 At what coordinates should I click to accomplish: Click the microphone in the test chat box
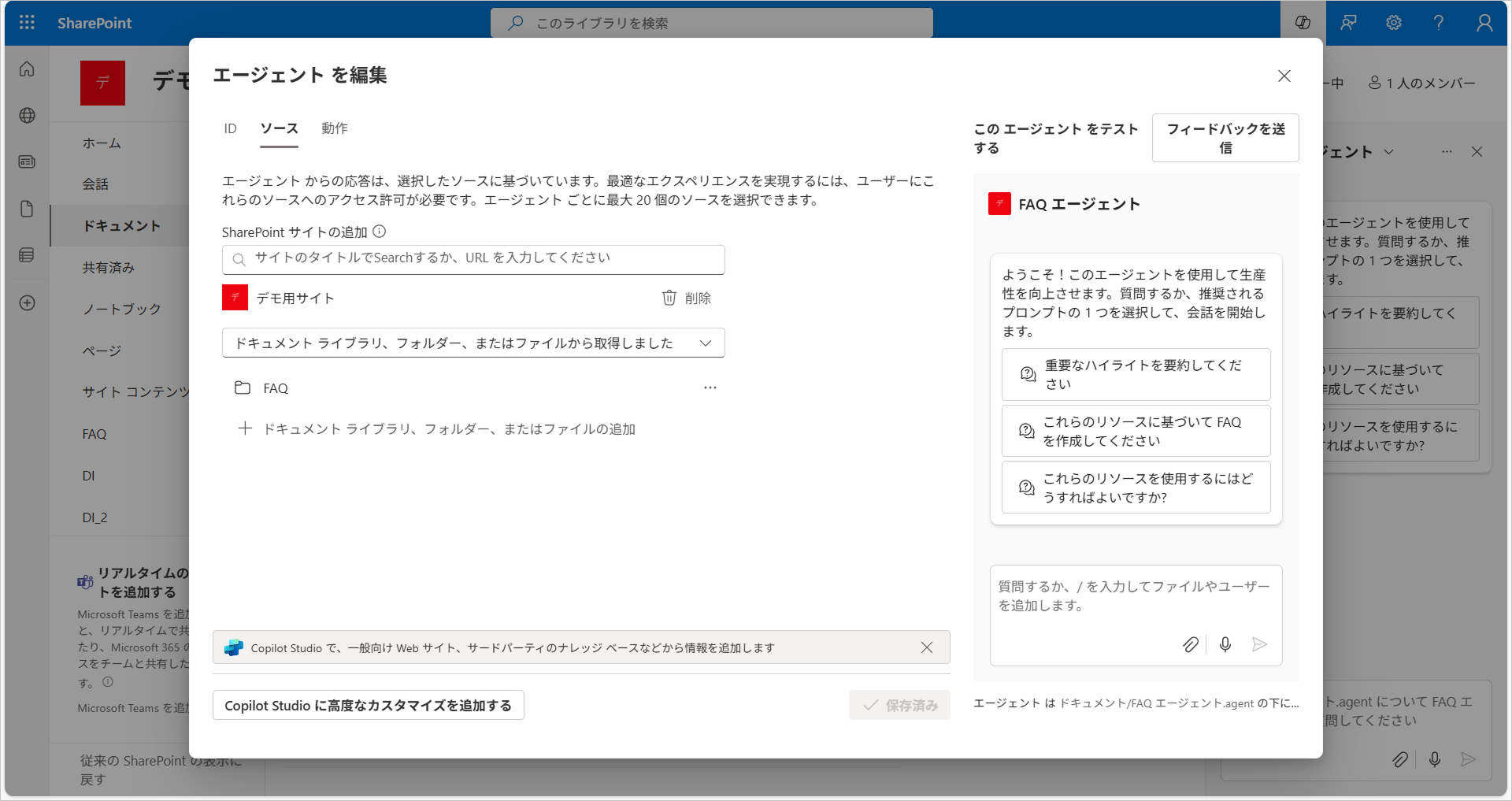1225,644
